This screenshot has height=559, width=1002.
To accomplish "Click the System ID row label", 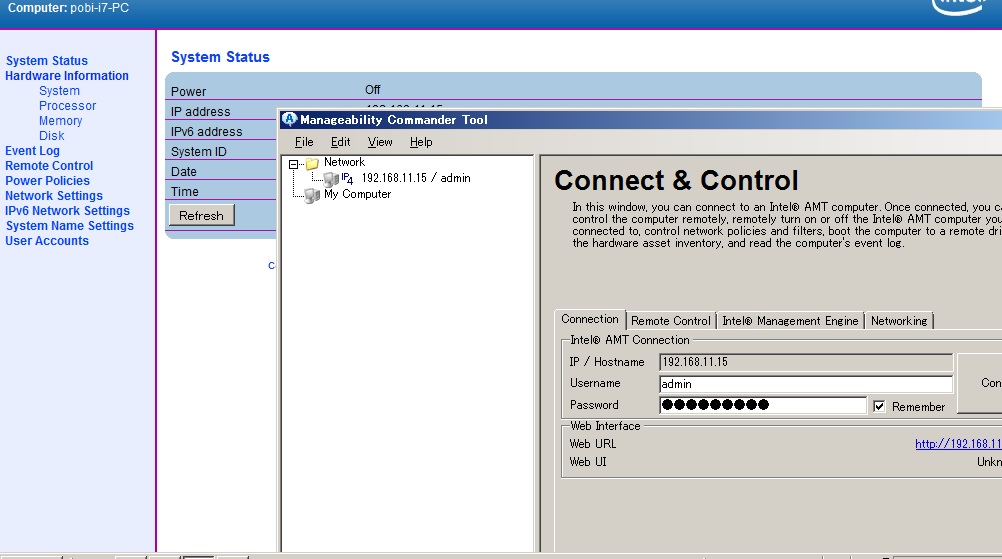I will [198, 151].
